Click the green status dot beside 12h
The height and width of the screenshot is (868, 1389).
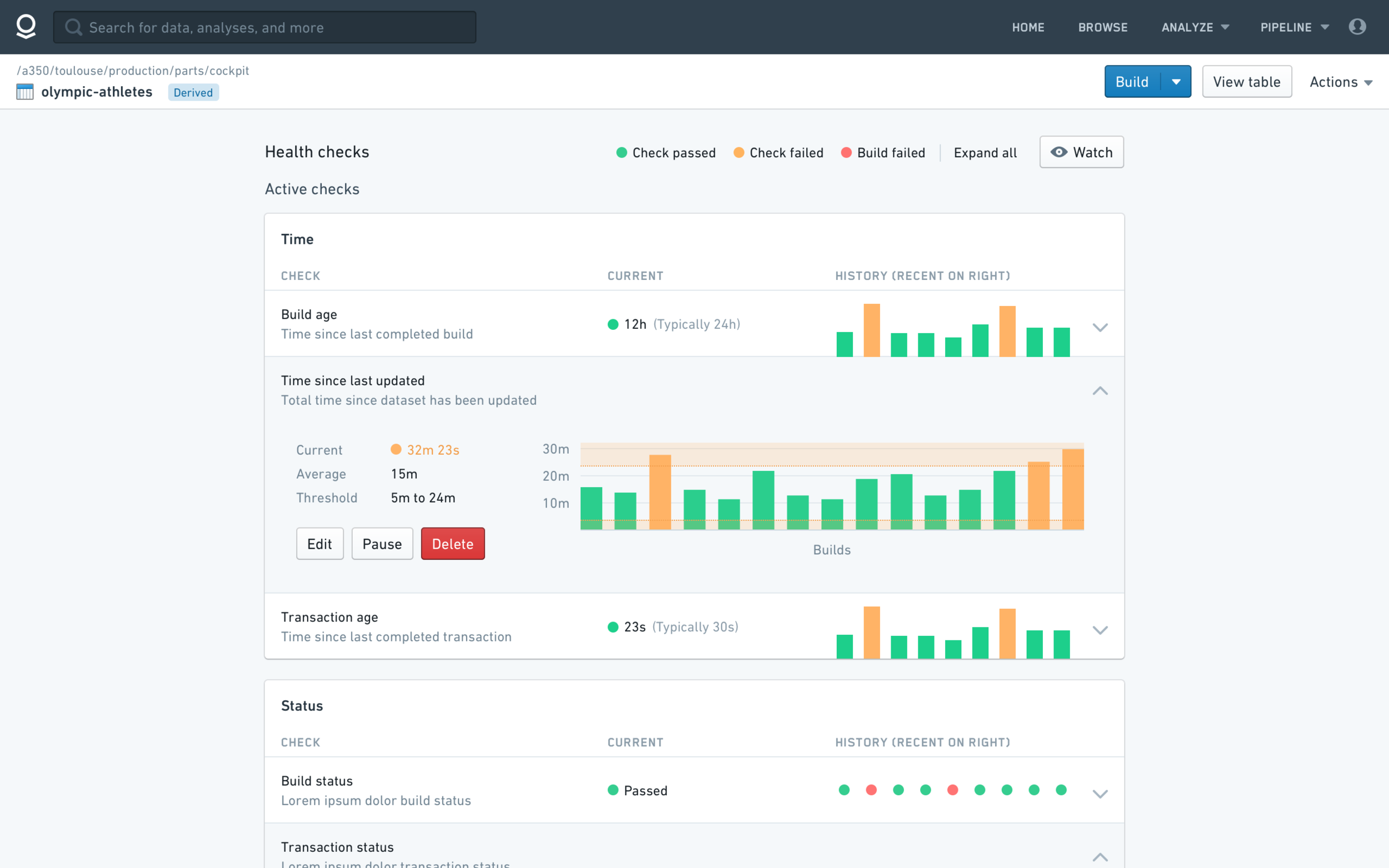click(x=613, y=324)
